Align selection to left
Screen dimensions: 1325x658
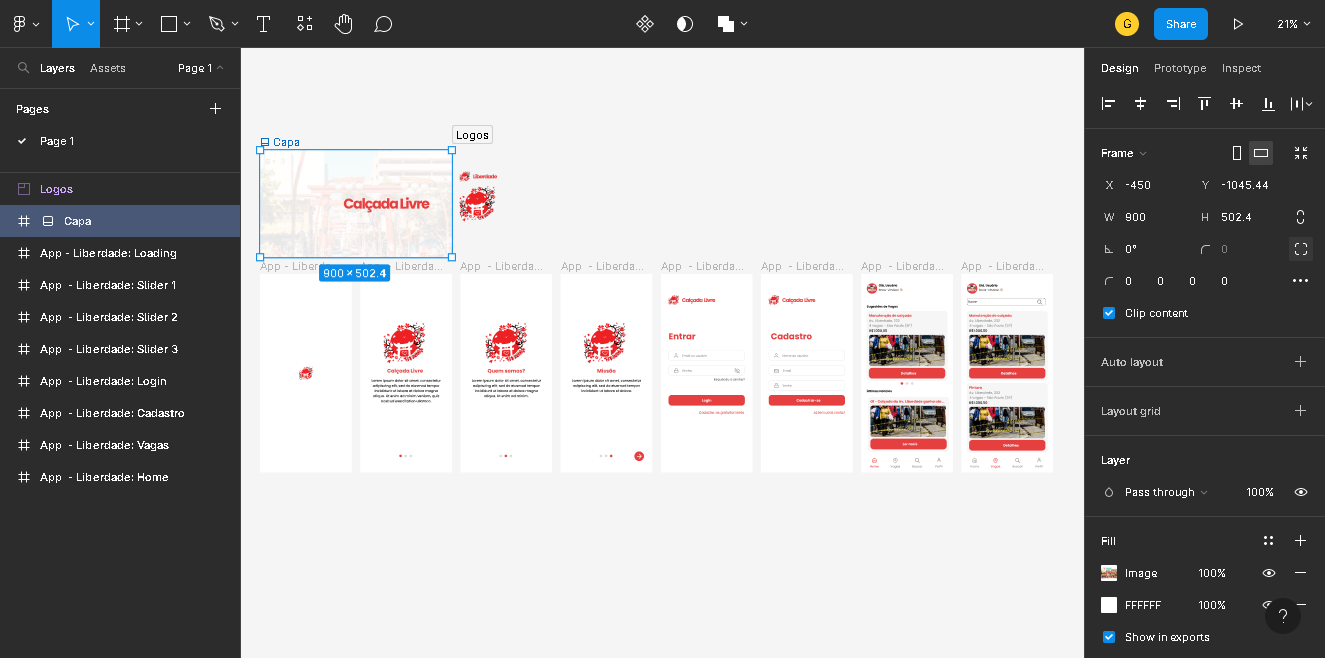point(1108,103)
